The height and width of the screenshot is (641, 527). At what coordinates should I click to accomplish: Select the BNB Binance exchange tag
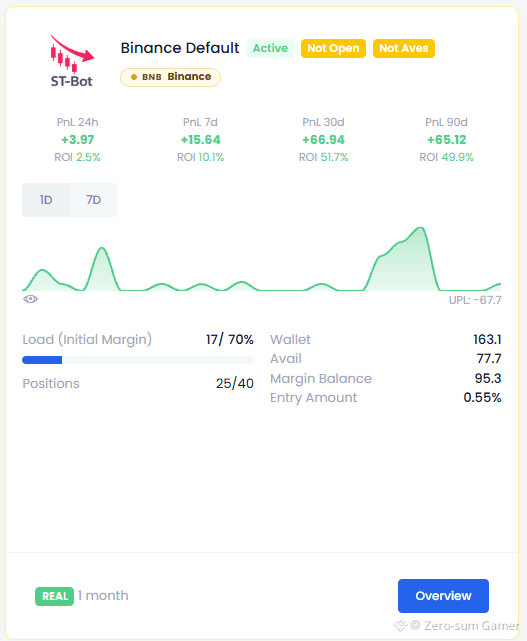click(x=170, y=77)
